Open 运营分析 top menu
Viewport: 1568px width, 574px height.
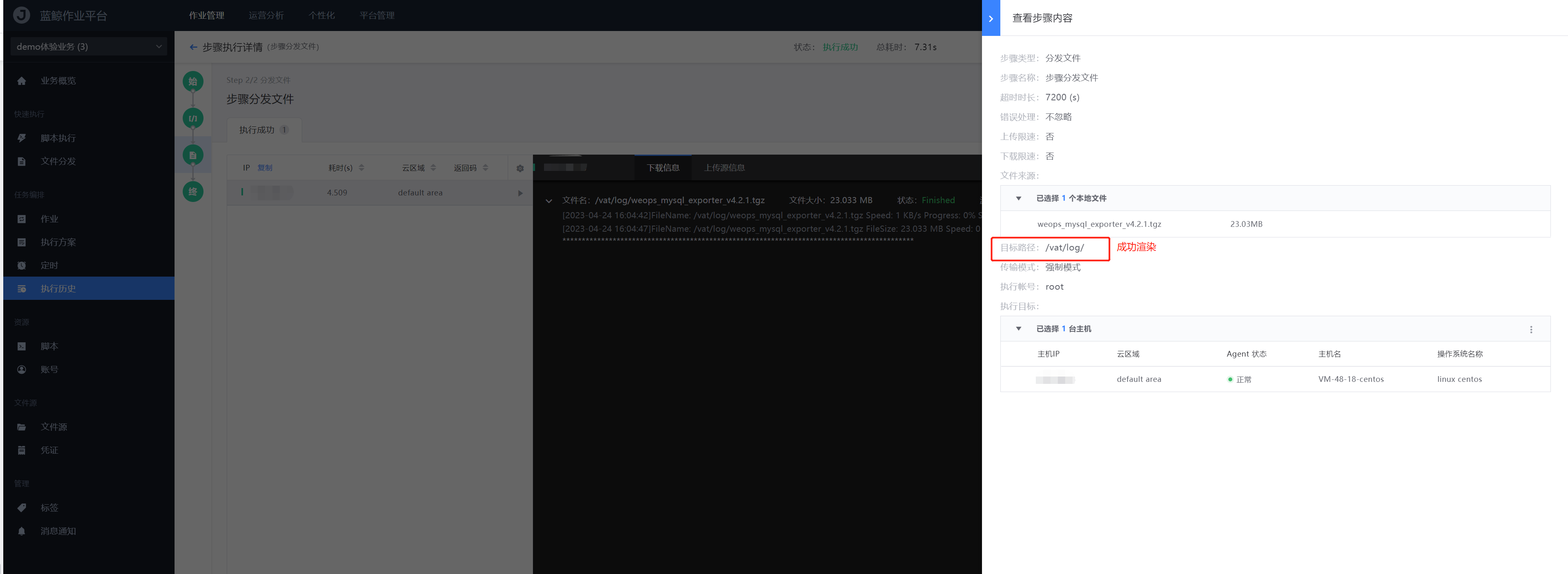[x=266, y=16]
